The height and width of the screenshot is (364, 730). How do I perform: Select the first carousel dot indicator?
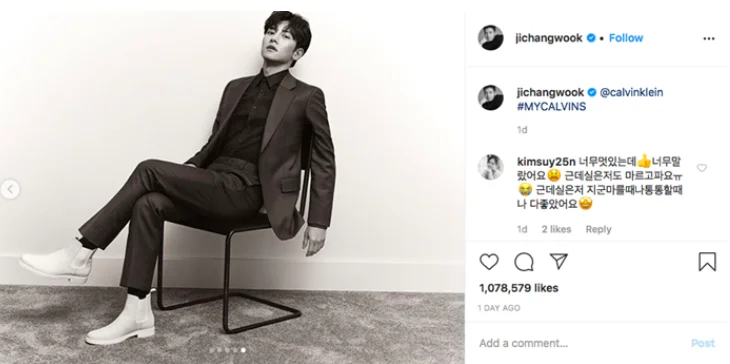(x=212, y=350)
